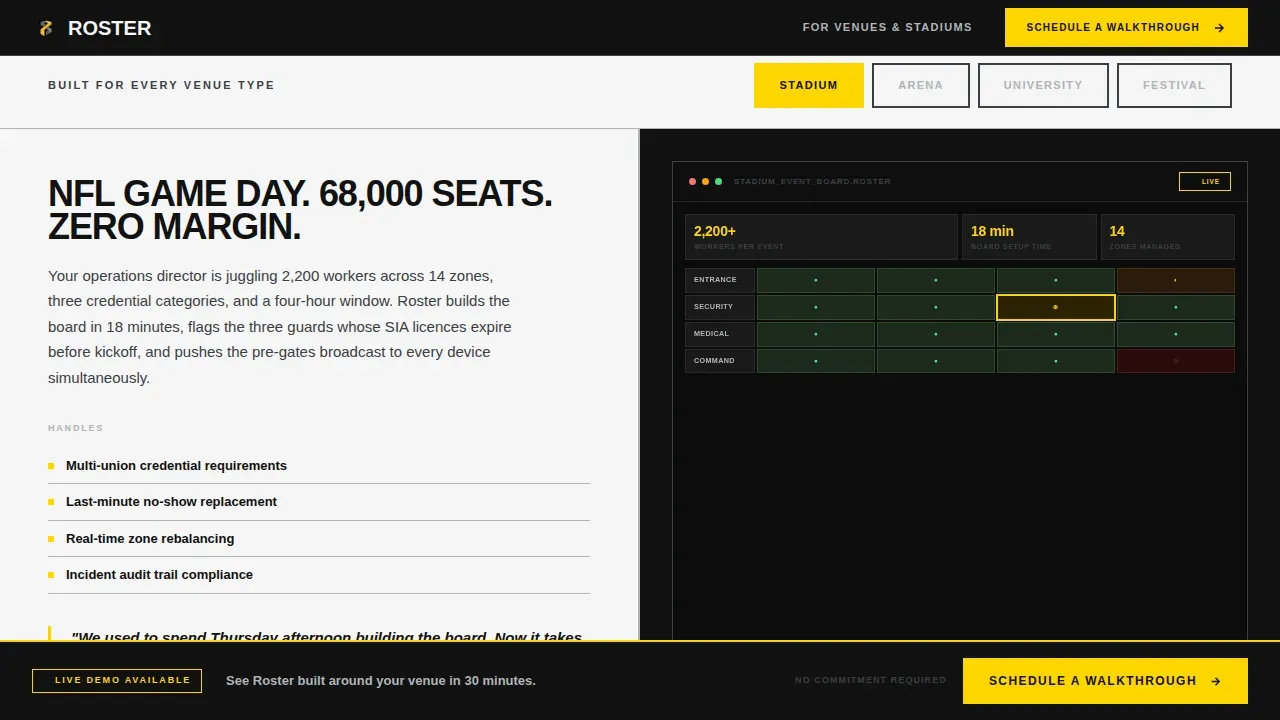The height and width of the screenshot is (720, 1280).
Task: Click the HANDLES section label
Action: click(76, 428)
